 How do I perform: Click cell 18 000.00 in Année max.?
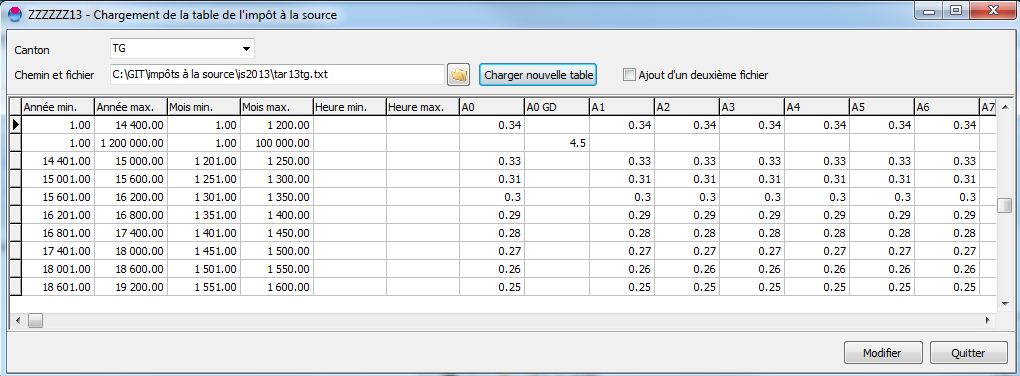click(131, 251)
